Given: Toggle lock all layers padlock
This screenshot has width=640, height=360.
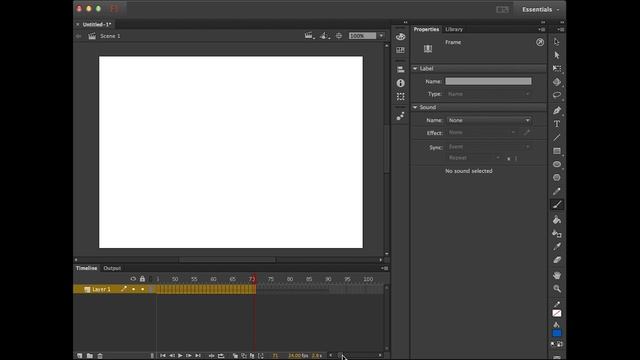Looking at the screenshot, I should (x=142, y=279).
